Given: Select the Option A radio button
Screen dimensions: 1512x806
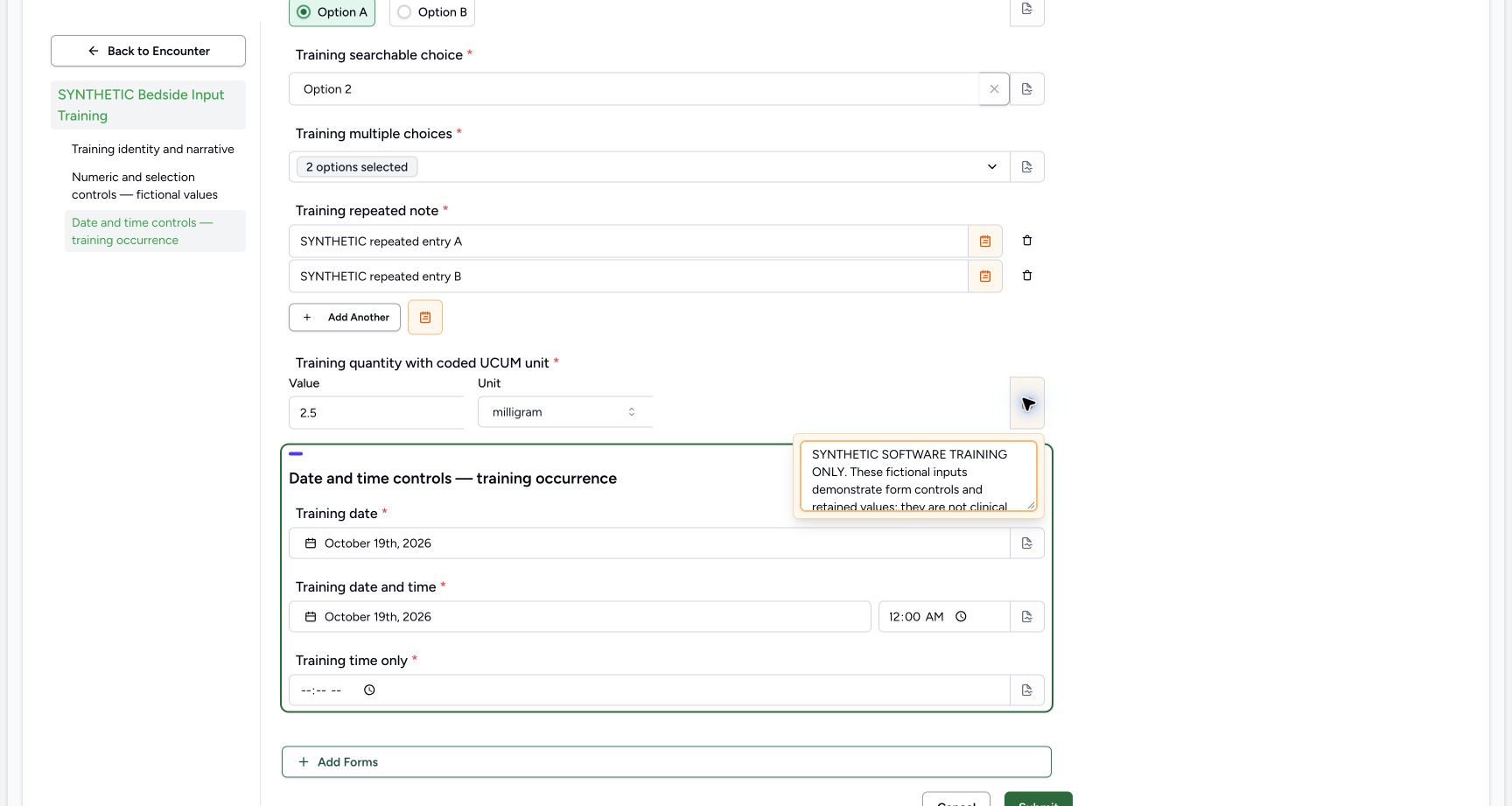Looking at the screenshot, I should [x=304, y=12].
